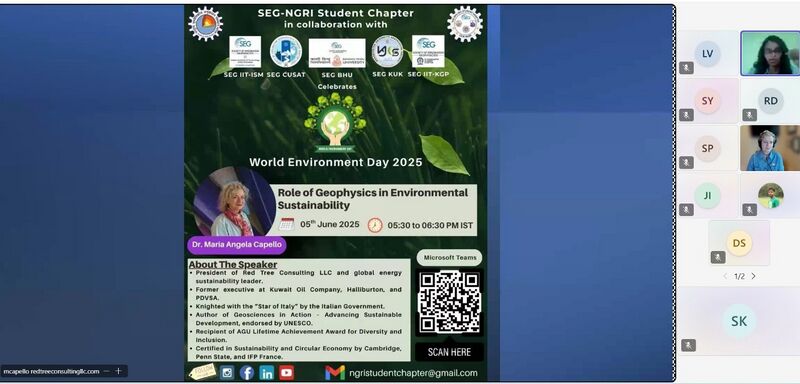Open video tile of woman with glasses
The width and height of the screenshot is (800, 384).
point(770,53)
